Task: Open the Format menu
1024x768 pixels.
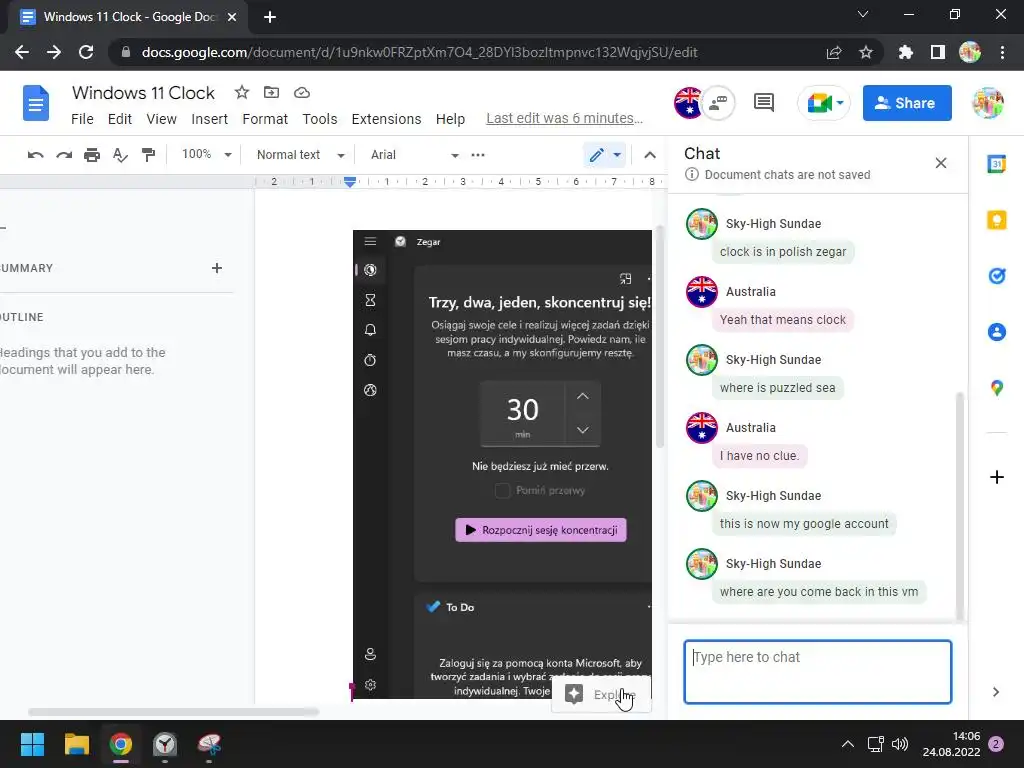Action: tap(264, 119)
